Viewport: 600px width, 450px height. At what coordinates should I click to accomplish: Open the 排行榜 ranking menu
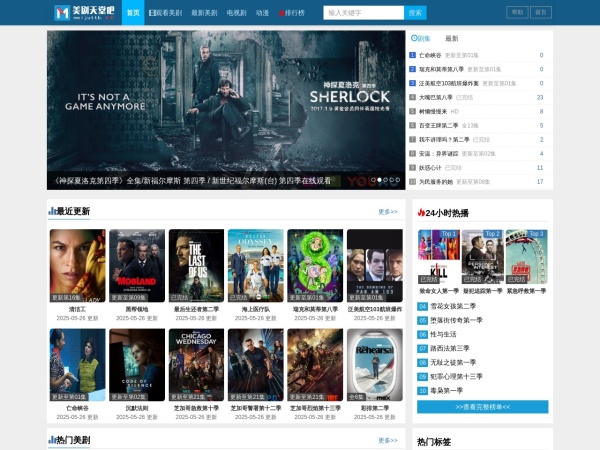[x=292, y=13]
